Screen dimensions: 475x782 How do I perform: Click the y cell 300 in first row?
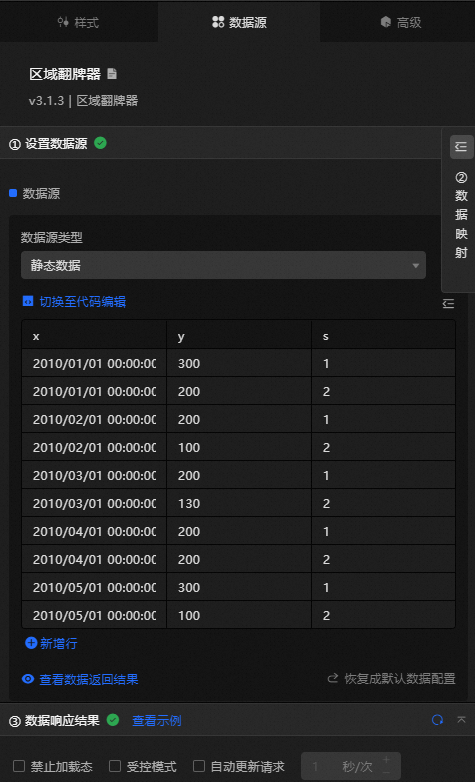click(x=239, y=364)
